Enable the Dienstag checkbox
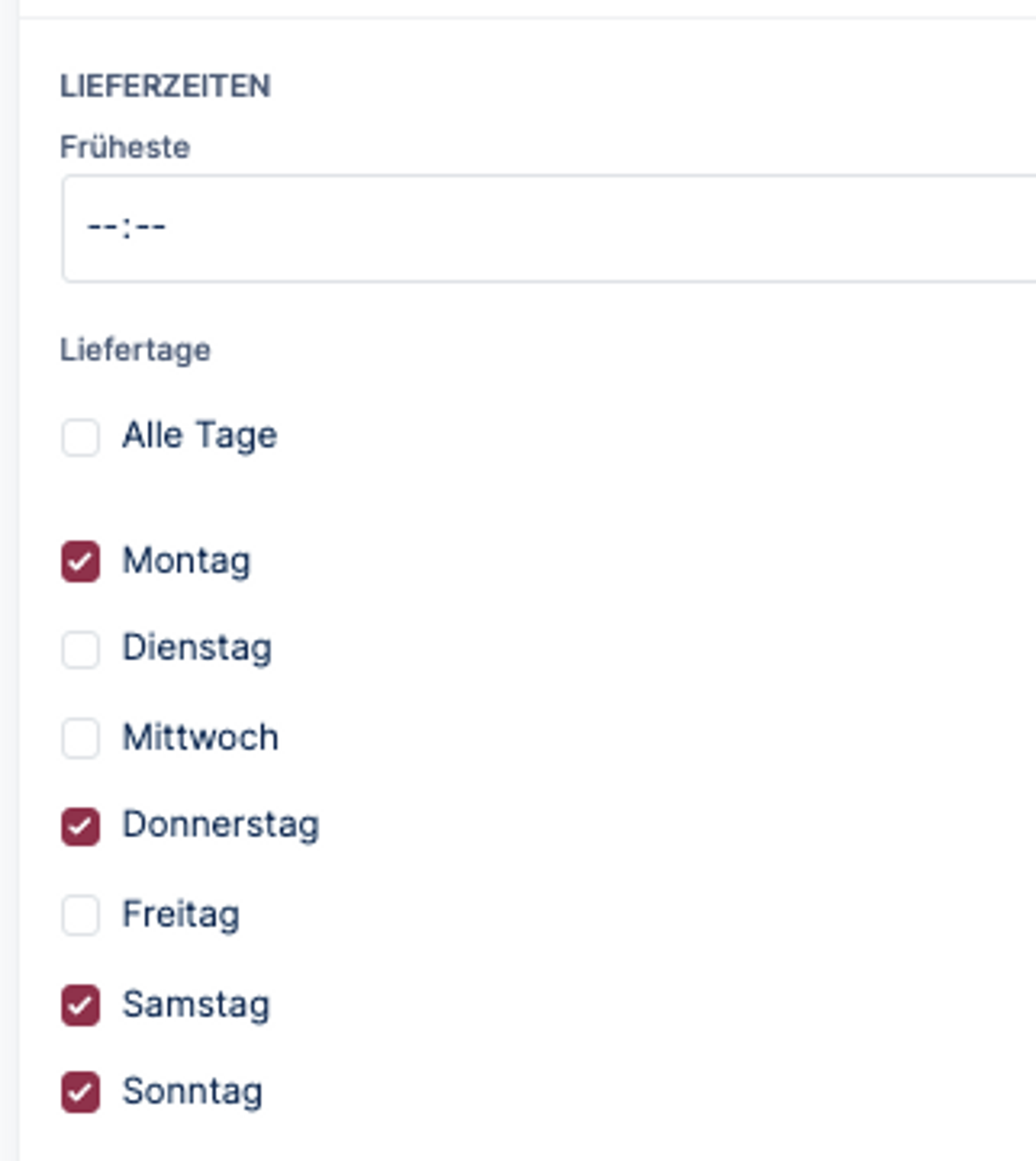 point(80,649)
